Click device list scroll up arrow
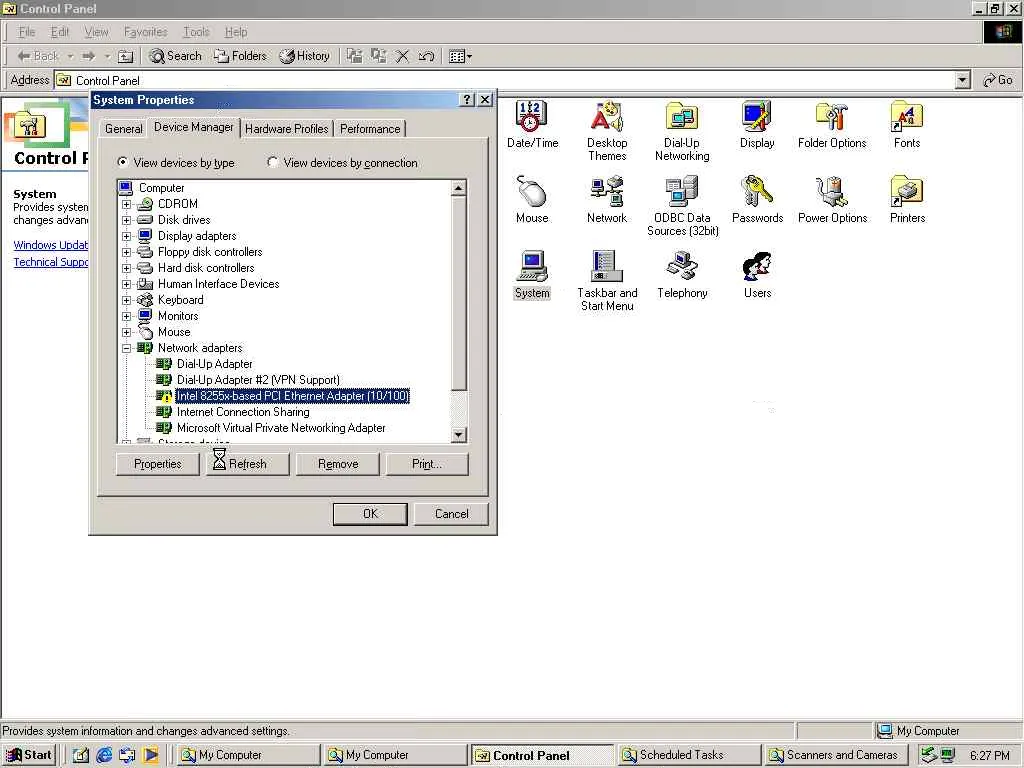This screenshot has width=1024, height=768. click(459, 188)
